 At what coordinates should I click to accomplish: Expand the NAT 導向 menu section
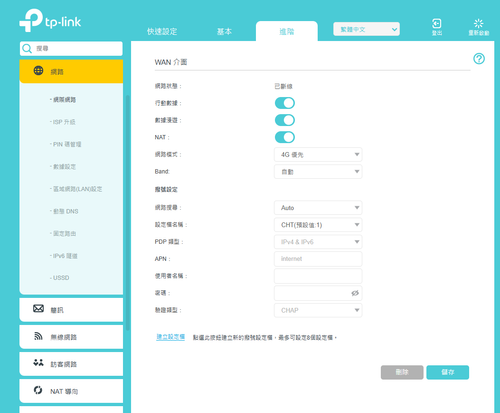pos(71,391)
